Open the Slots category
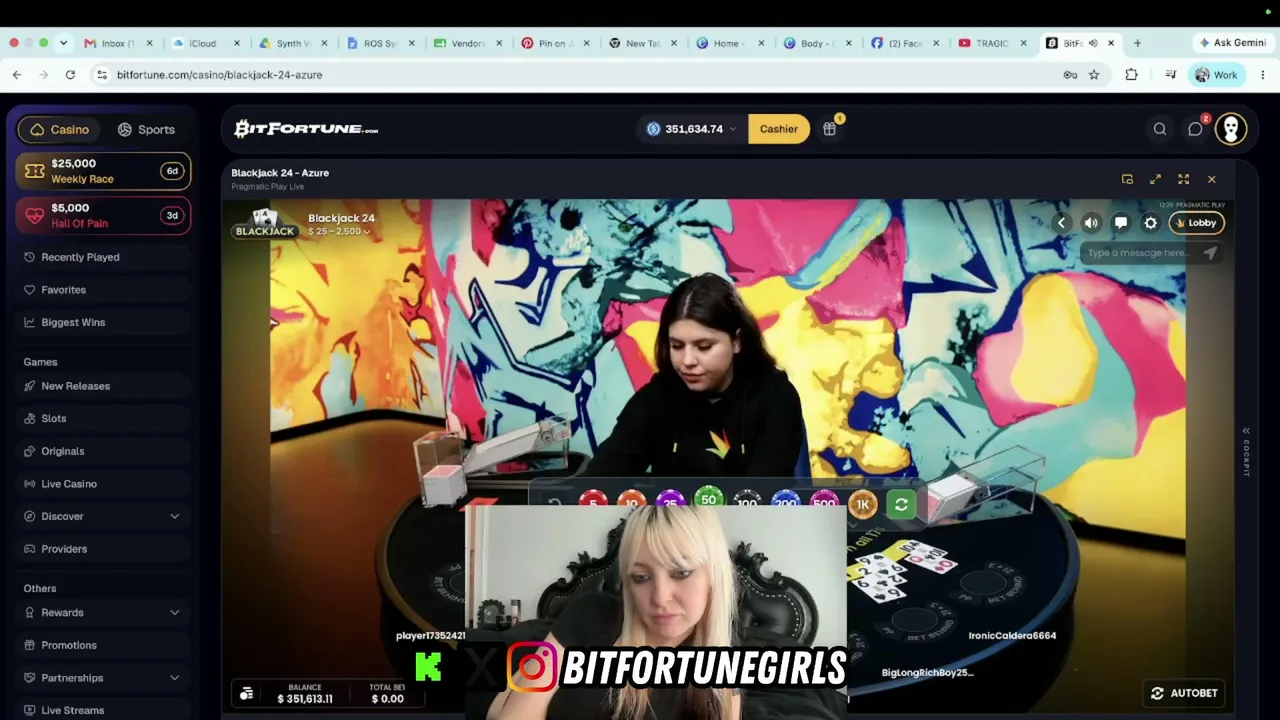Image resolution: width=1280 pixels, height=720 pixels. pyautogui.click(x=103, y=418)
